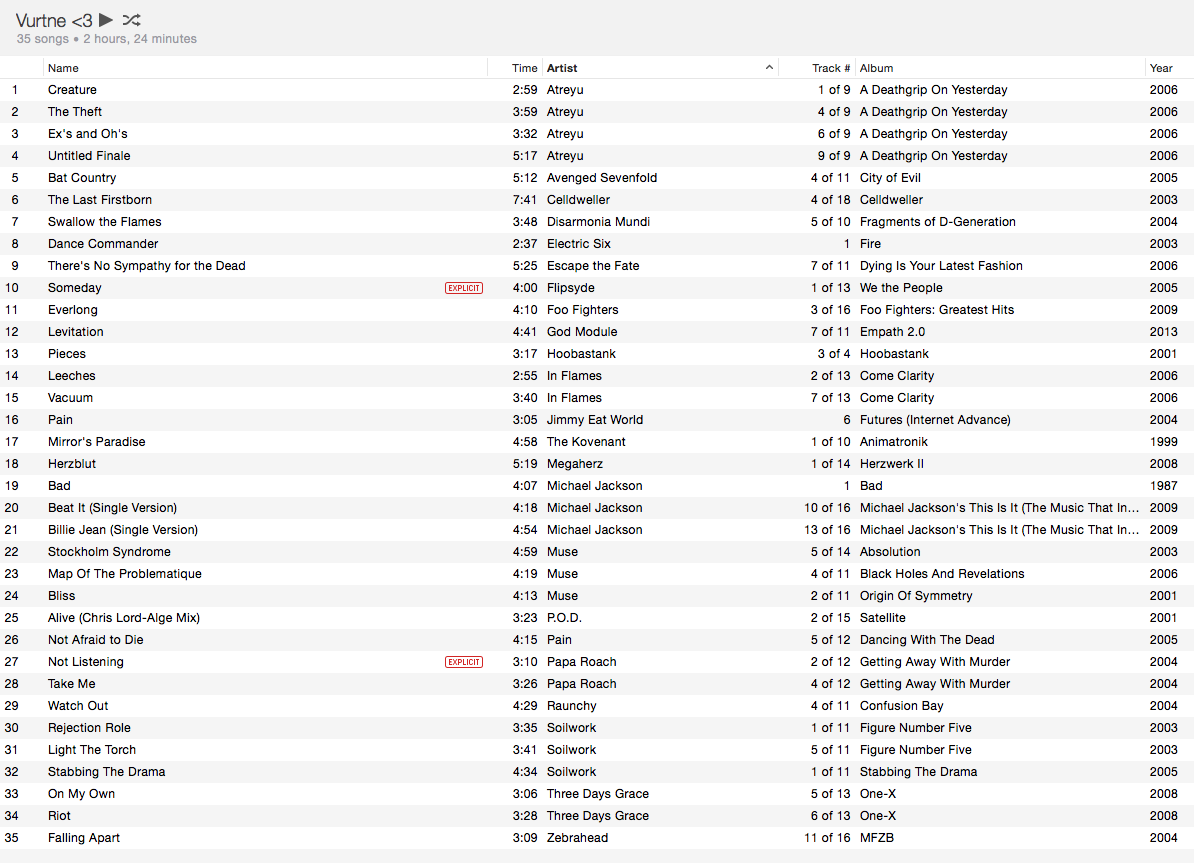Screen dimensions: 1194x863
Task: Click album Fragments of D-Generation
Action: pos(937,222)
